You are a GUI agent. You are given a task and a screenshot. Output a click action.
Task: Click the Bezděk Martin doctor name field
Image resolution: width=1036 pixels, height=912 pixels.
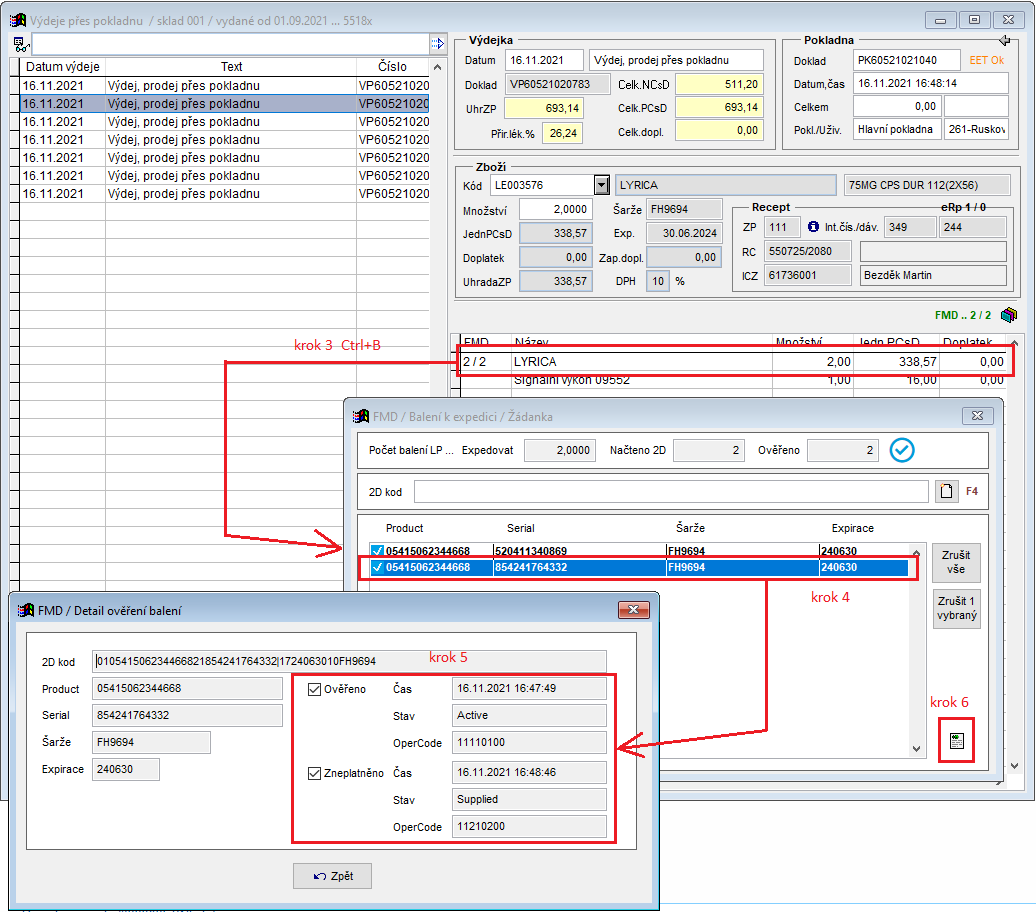(x=934, y=275)
